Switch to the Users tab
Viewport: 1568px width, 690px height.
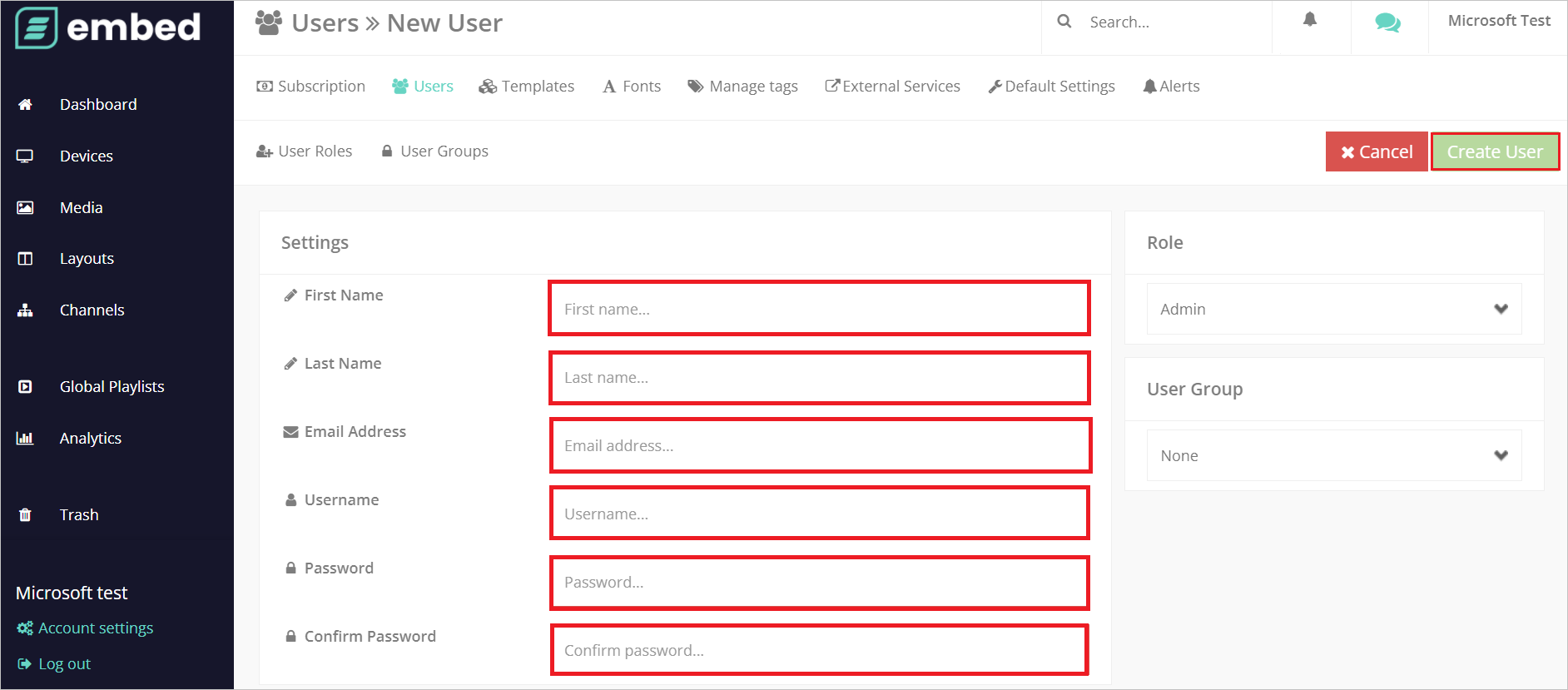click(x=423, y=87)
